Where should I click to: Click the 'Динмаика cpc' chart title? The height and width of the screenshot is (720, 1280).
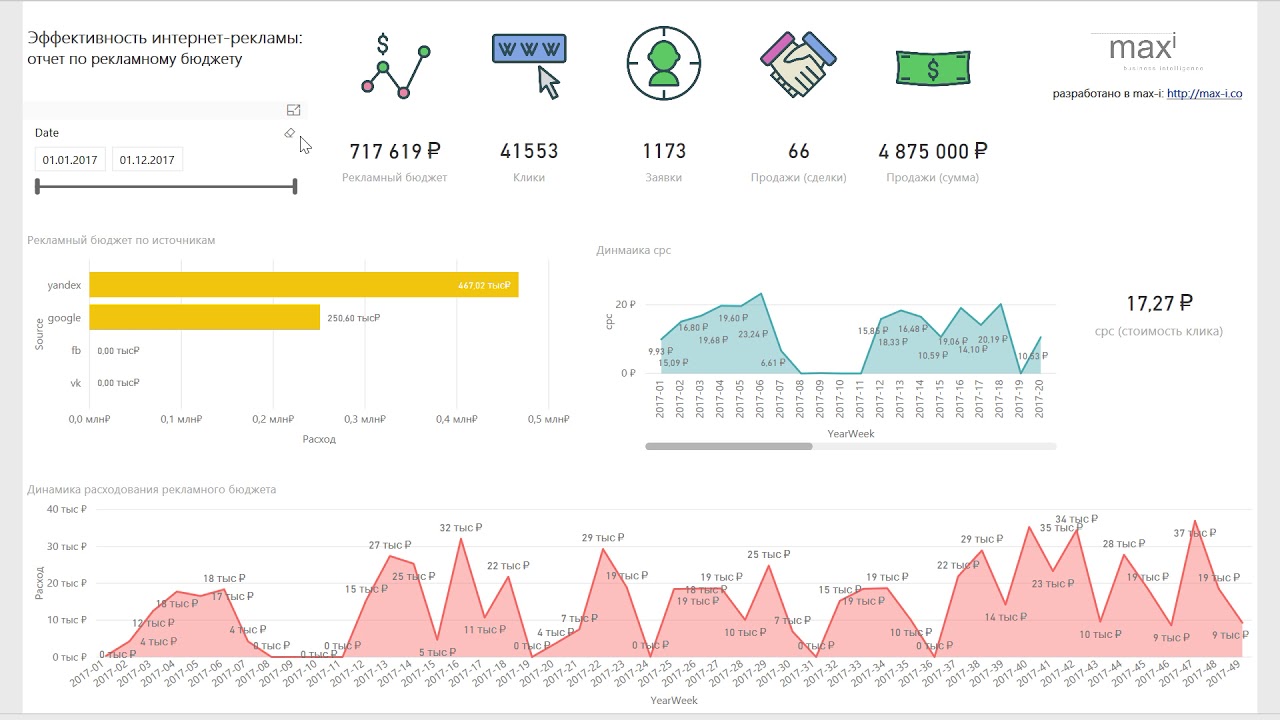tap(634, 250)
